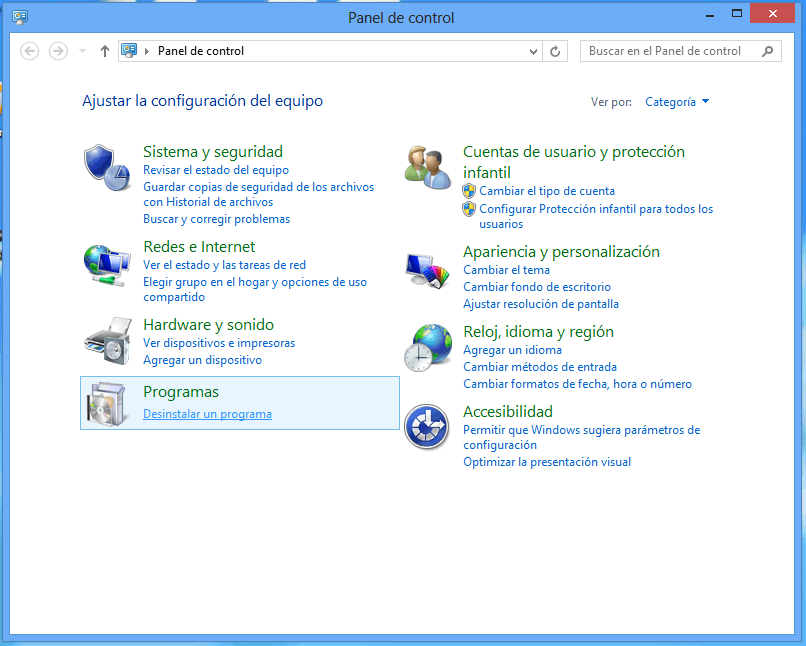Open Configurar Protección infantil para todos los usuarios
Screen dimensions: 806x646
click(x=596, y=216)
